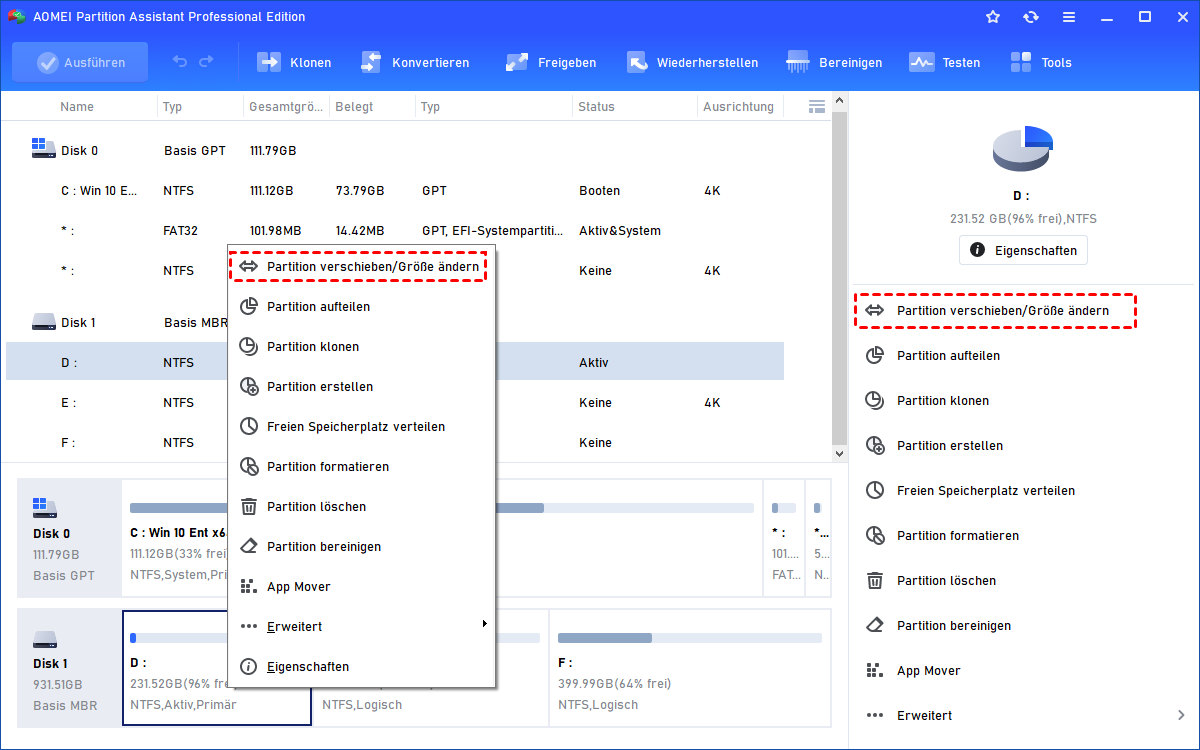Expand the Erweitert chevron in right panel
The image size is (1200, 750).
click(1181, 716)
